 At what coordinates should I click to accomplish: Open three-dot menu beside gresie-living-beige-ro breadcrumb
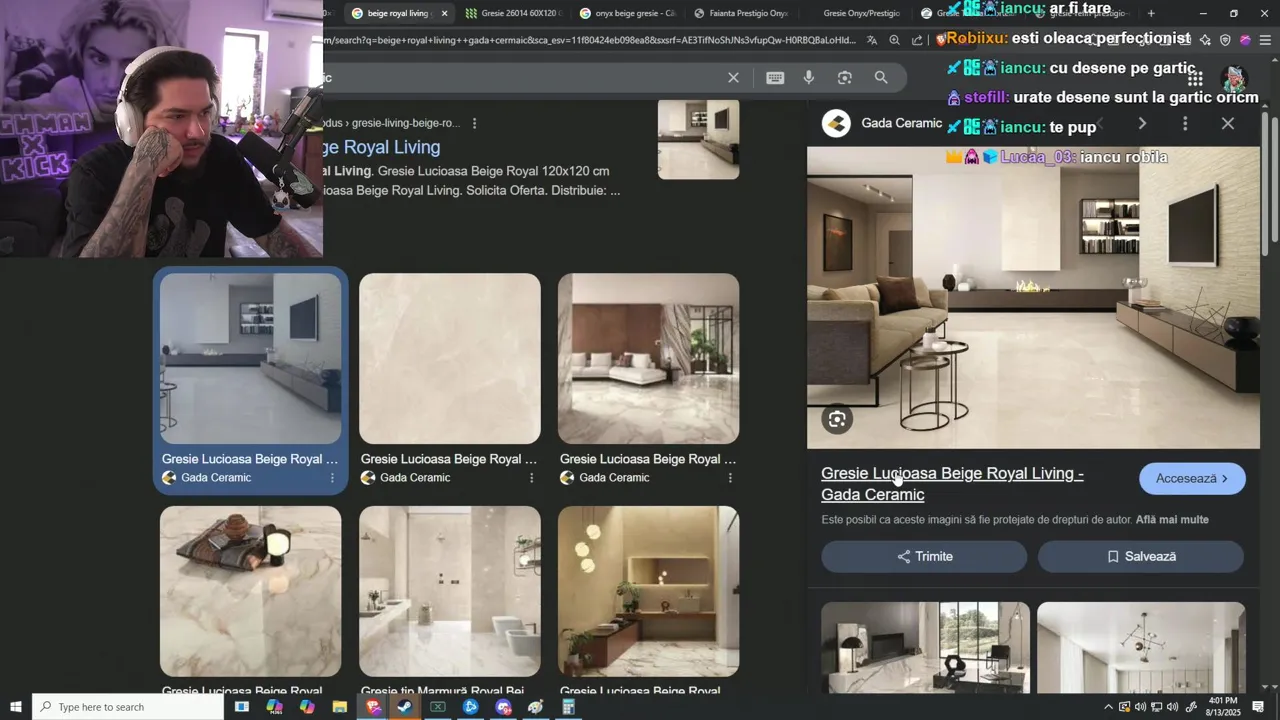coord(475,123)
